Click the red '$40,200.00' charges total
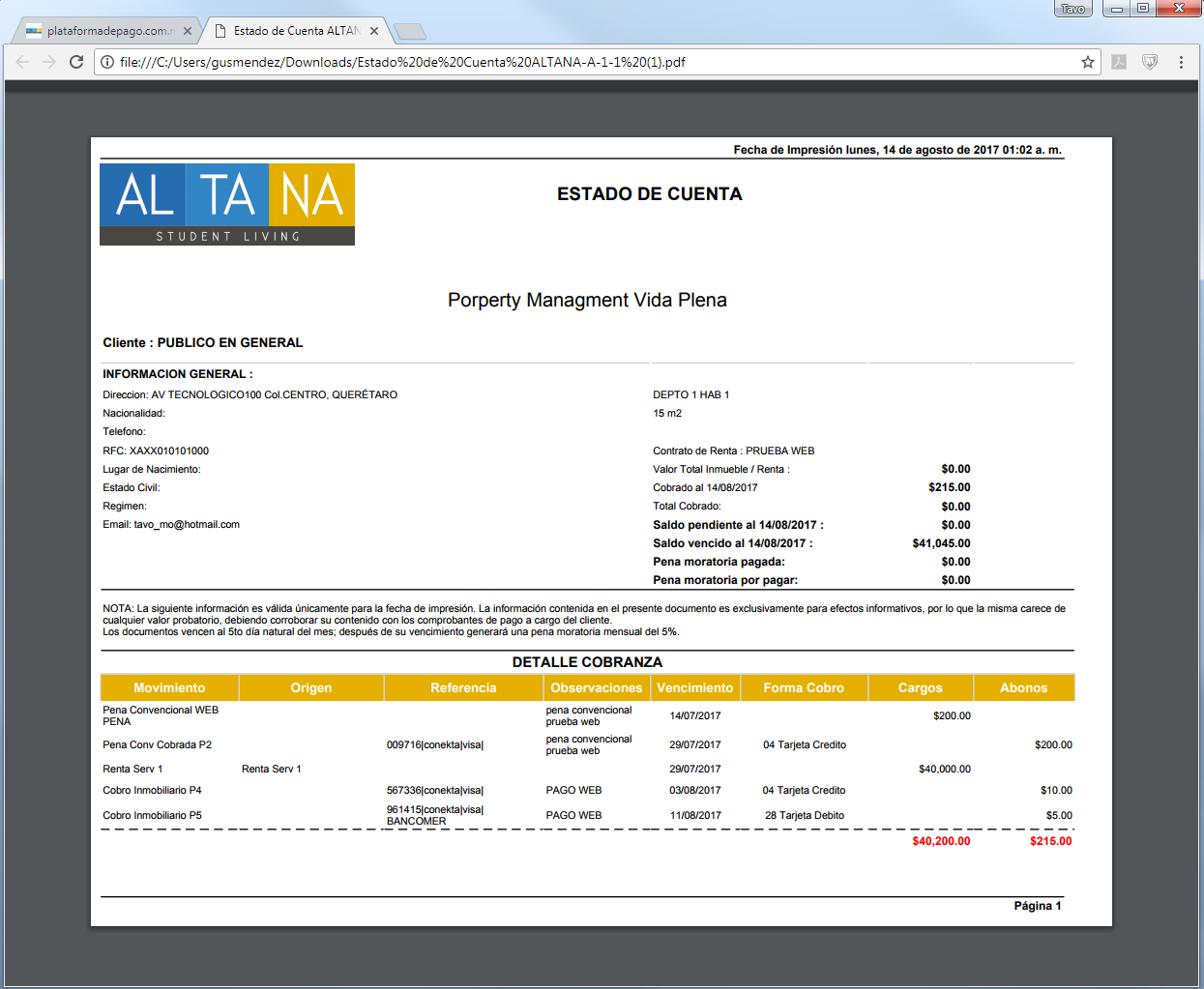Image resolution: width=1204 pixels, height=989 pixels. pos(941,841)
